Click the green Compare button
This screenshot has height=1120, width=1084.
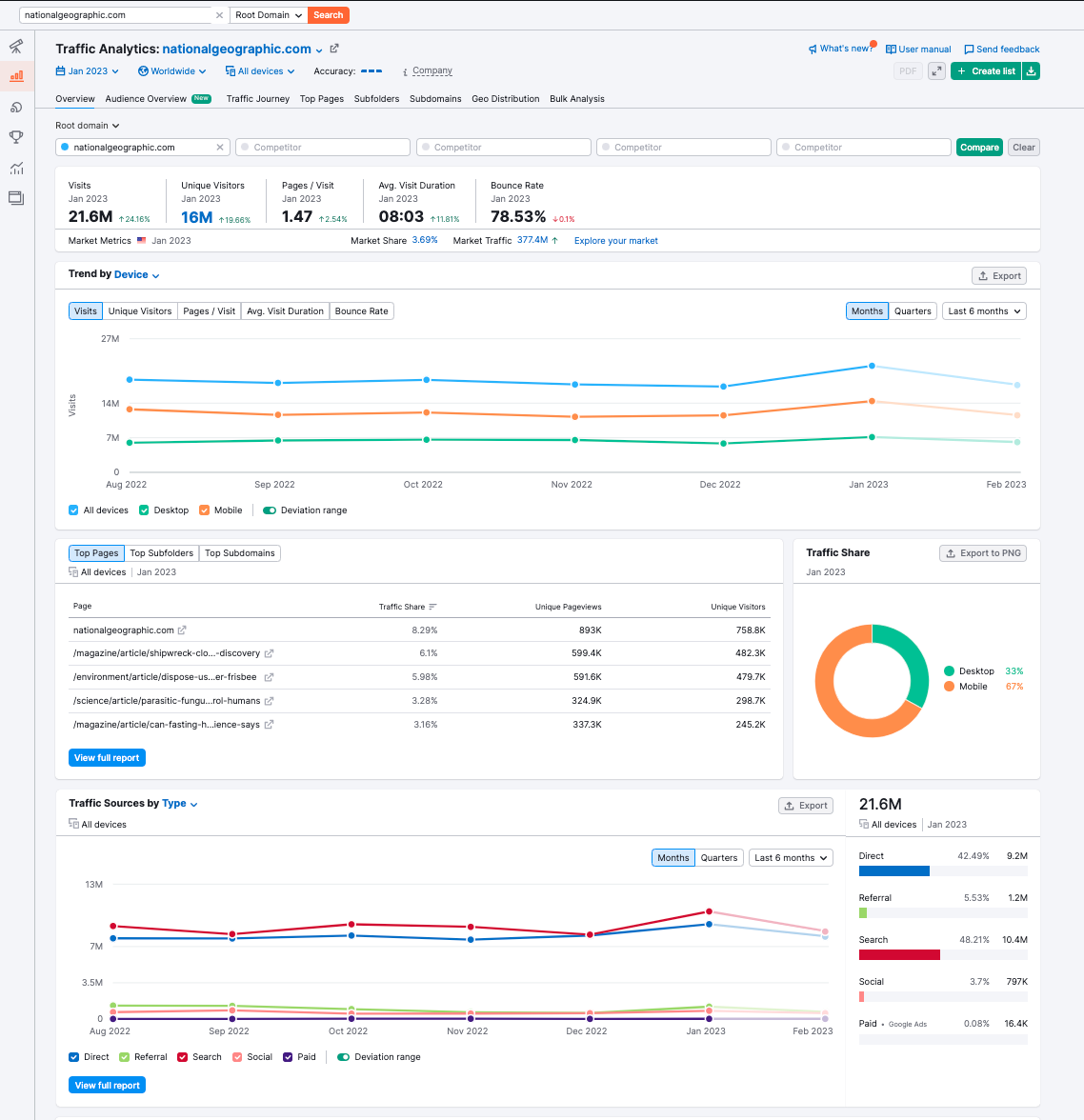point(979,147)
